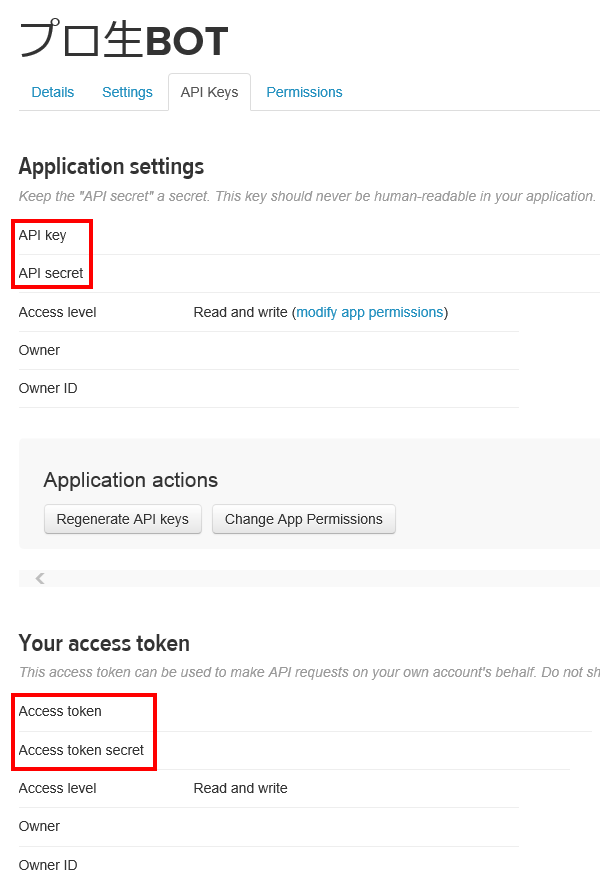600x879 pixels.
Task: Select the API key row
Action: click(40, 235)
